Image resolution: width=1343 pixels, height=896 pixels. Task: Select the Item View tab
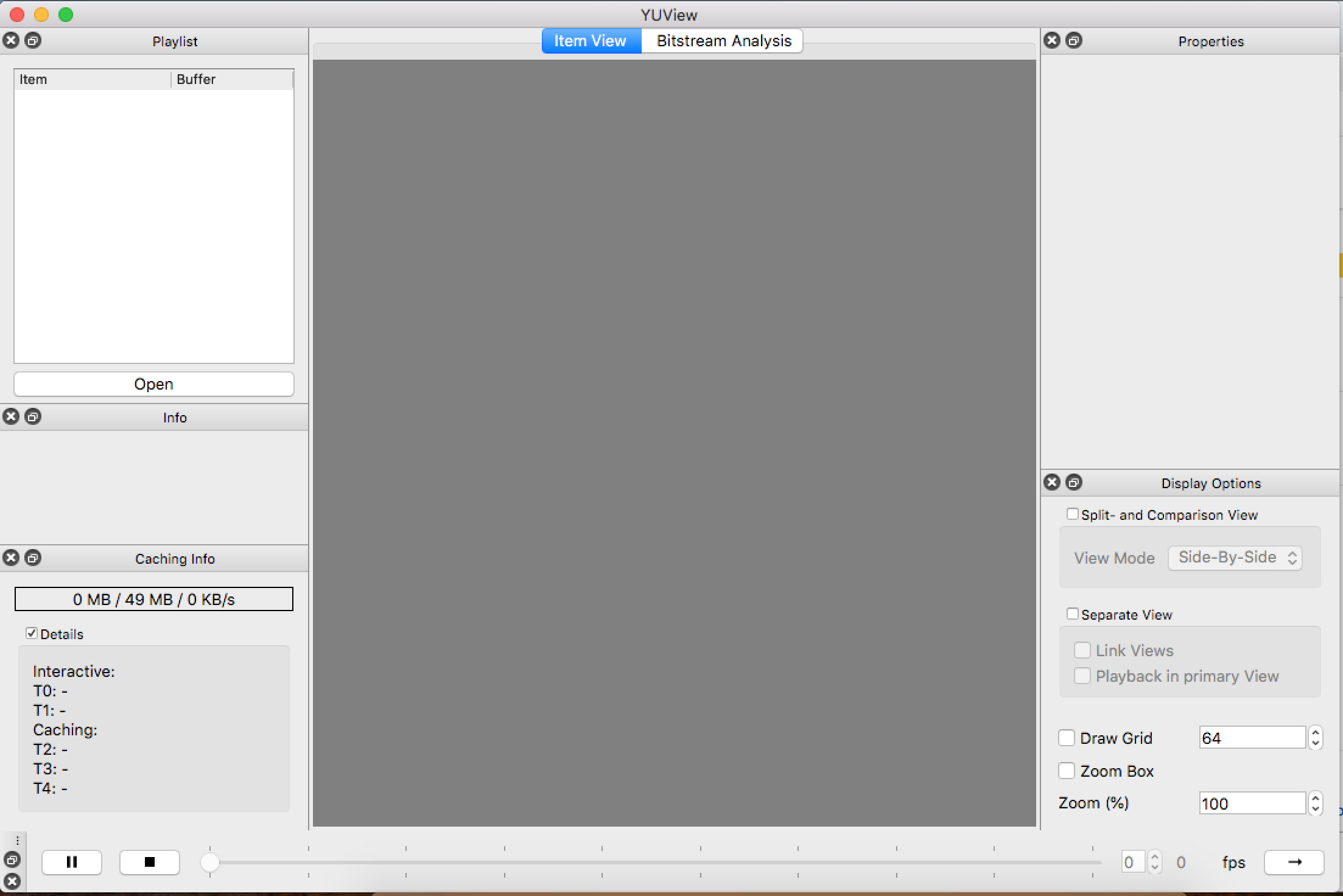coord(590,40)
